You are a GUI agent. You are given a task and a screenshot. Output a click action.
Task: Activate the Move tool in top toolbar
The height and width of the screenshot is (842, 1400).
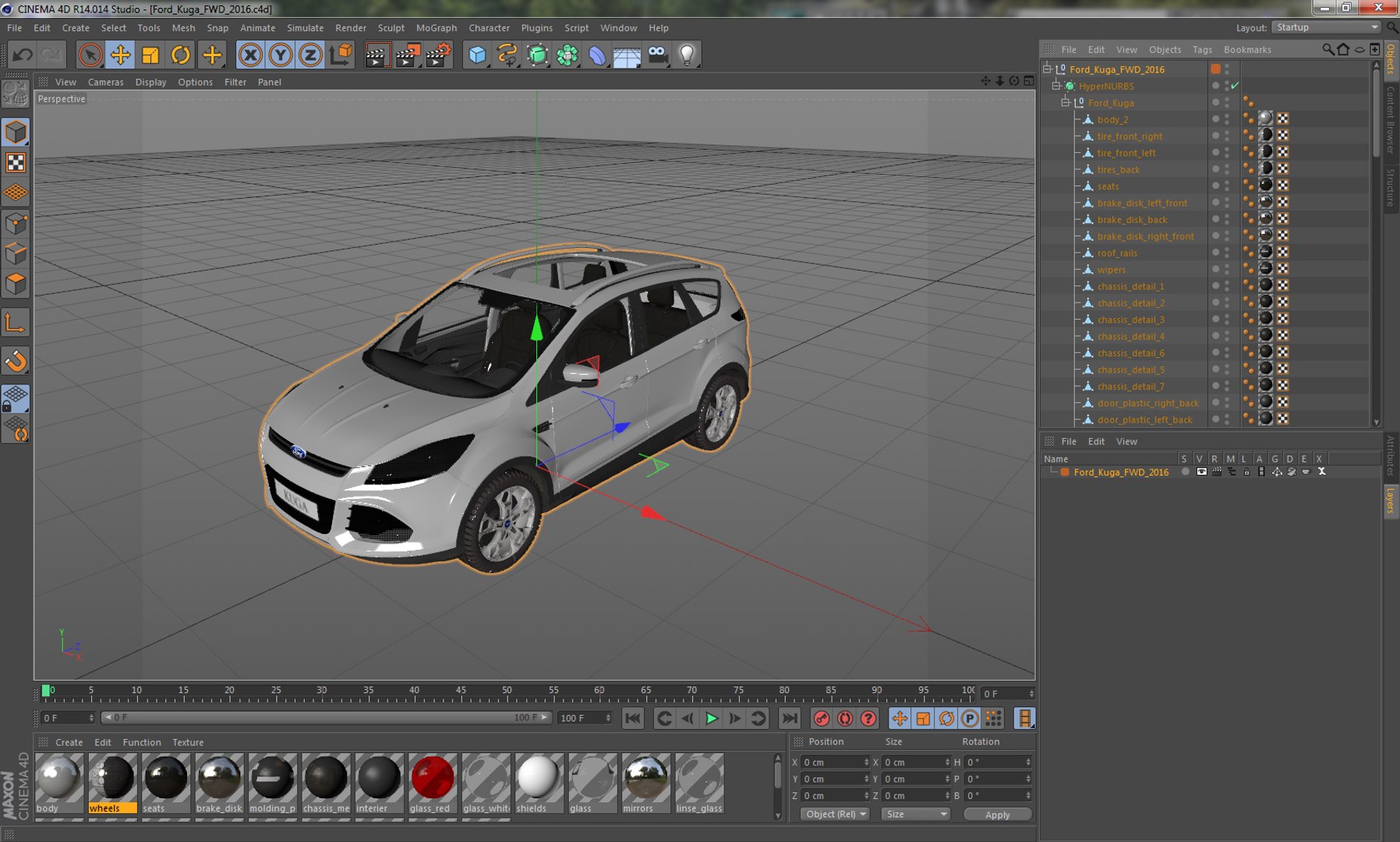coord(120,55)
